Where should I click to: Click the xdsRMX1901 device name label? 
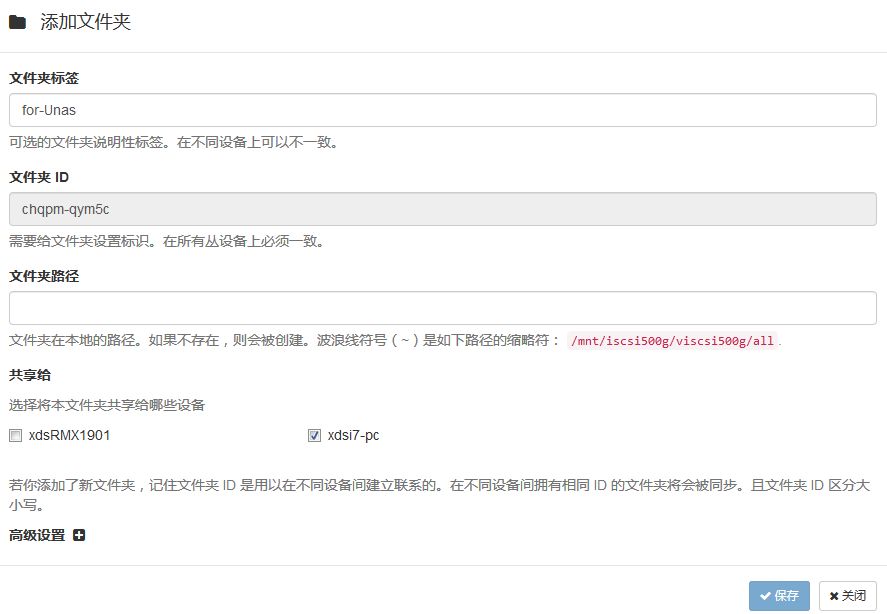pos(69,435)
